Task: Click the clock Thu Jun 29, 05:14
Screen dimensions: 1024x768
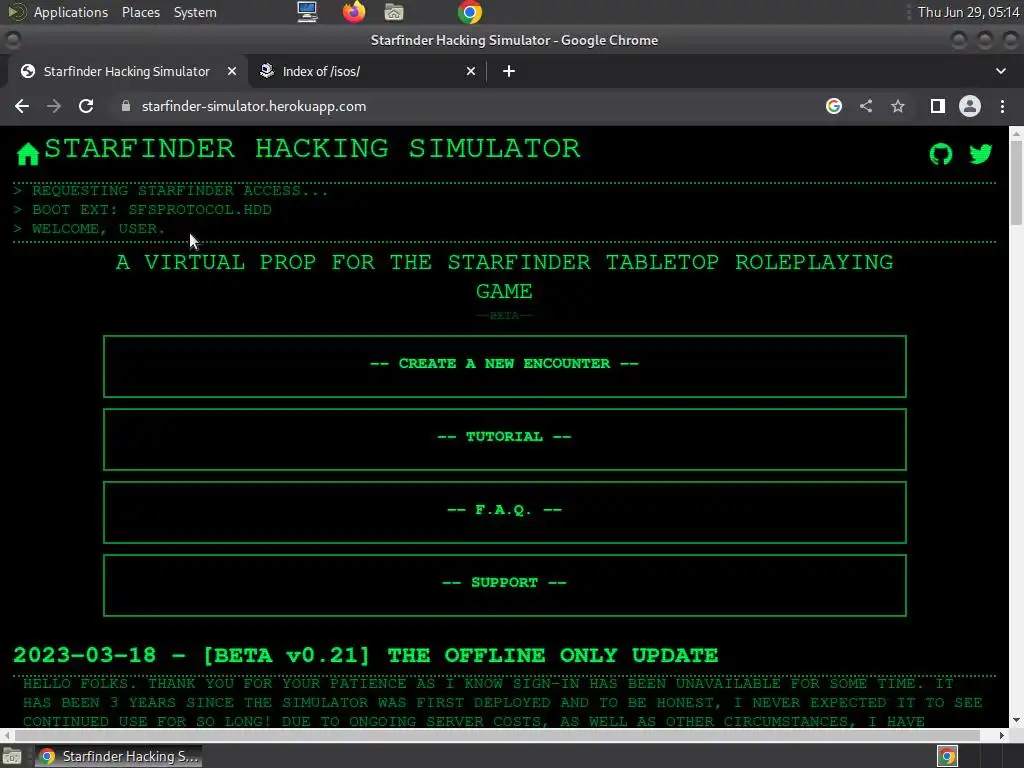Action: click(968, 12)
